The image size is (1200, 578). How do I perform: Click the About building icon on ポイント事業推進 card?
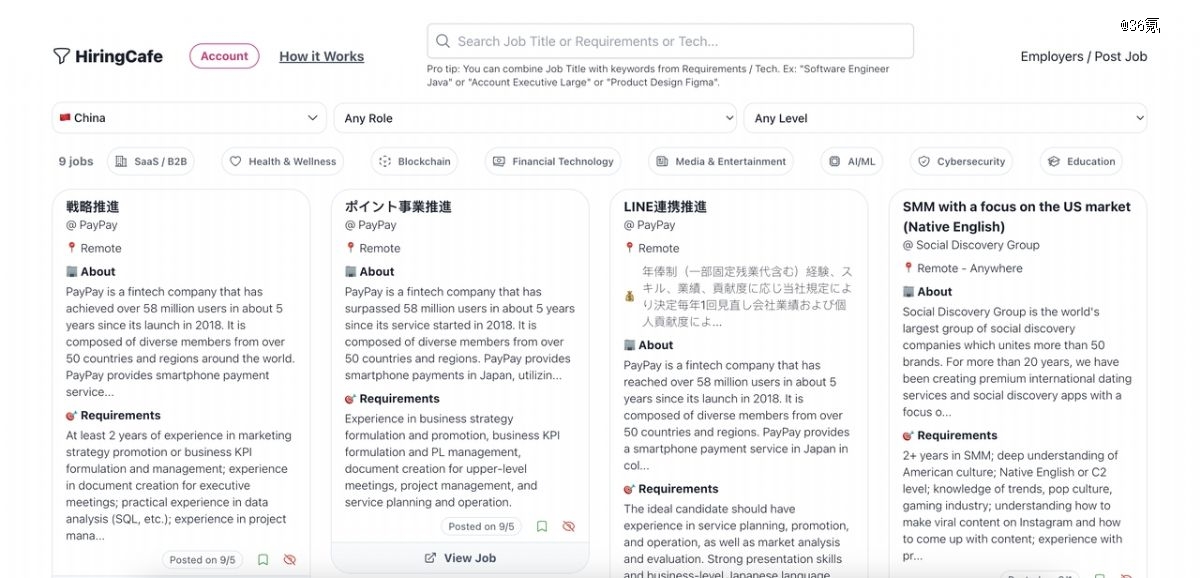(350, 271)
